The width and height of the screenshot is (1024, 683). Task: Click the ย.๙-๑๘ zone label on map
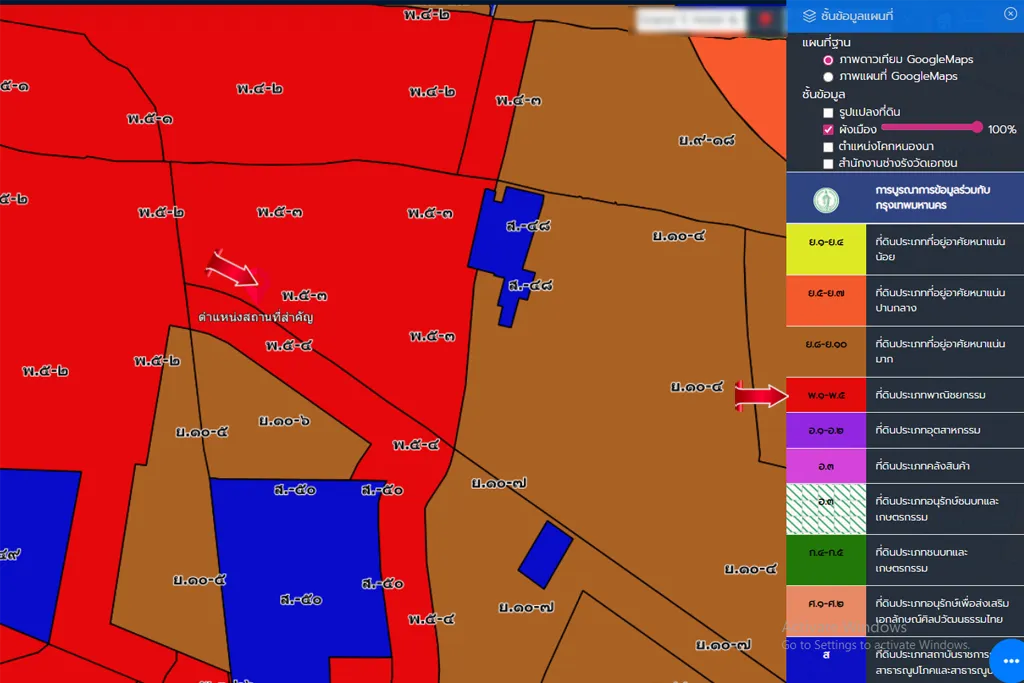click(x=707, y=140)
